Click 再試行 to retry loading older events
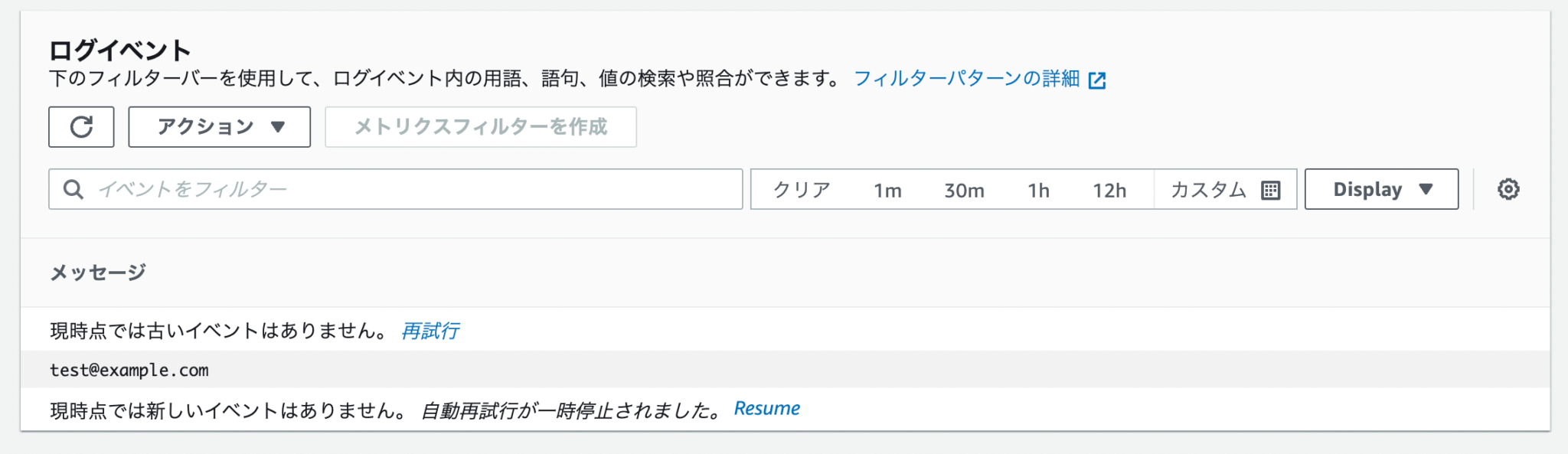Viewport: 1568px width, 454px height. (x=429, y=331)
